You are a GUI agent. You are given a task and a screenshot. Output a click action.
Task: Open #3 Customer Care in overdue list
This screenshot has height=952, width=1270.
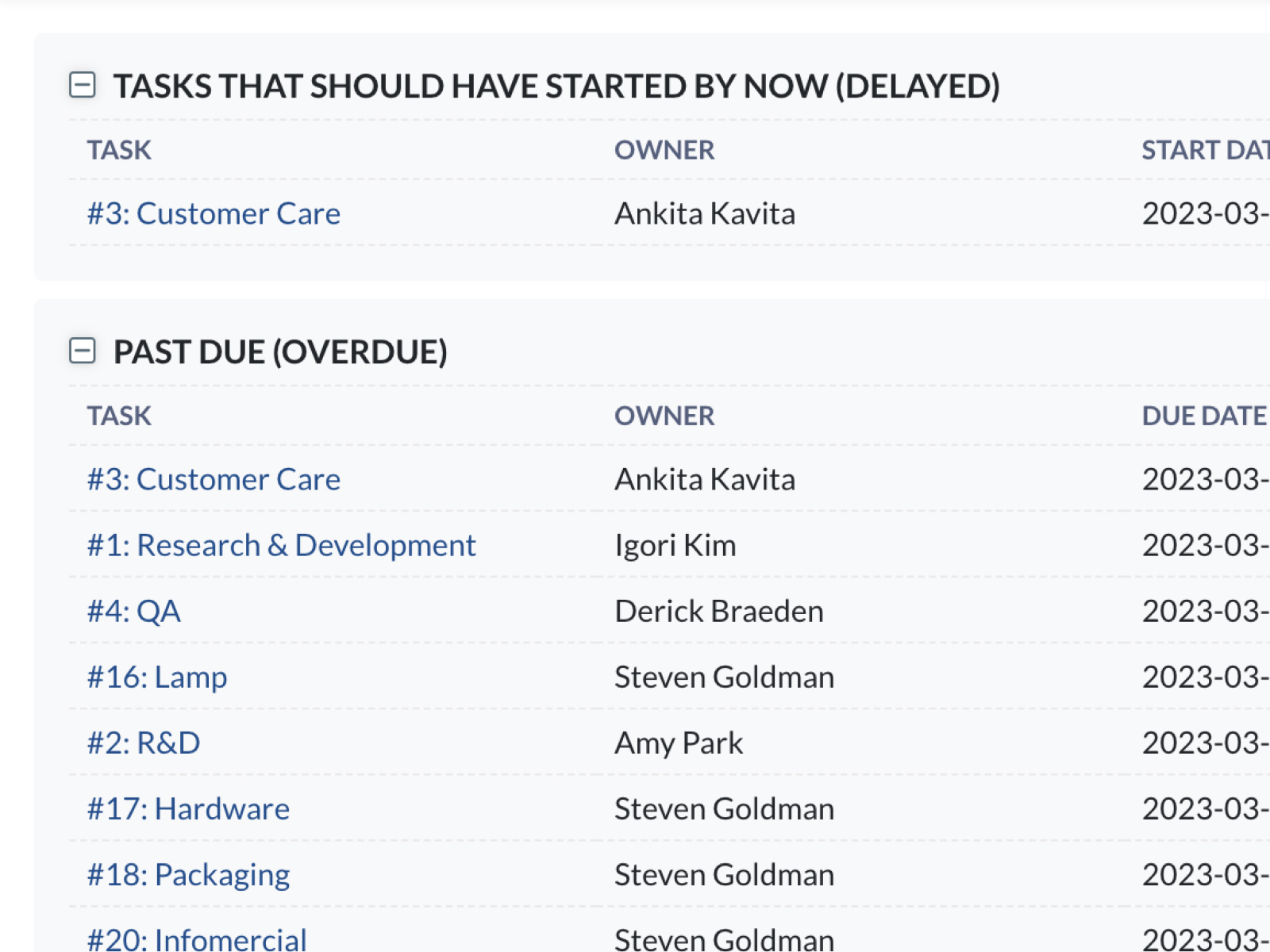click(214, 479)
